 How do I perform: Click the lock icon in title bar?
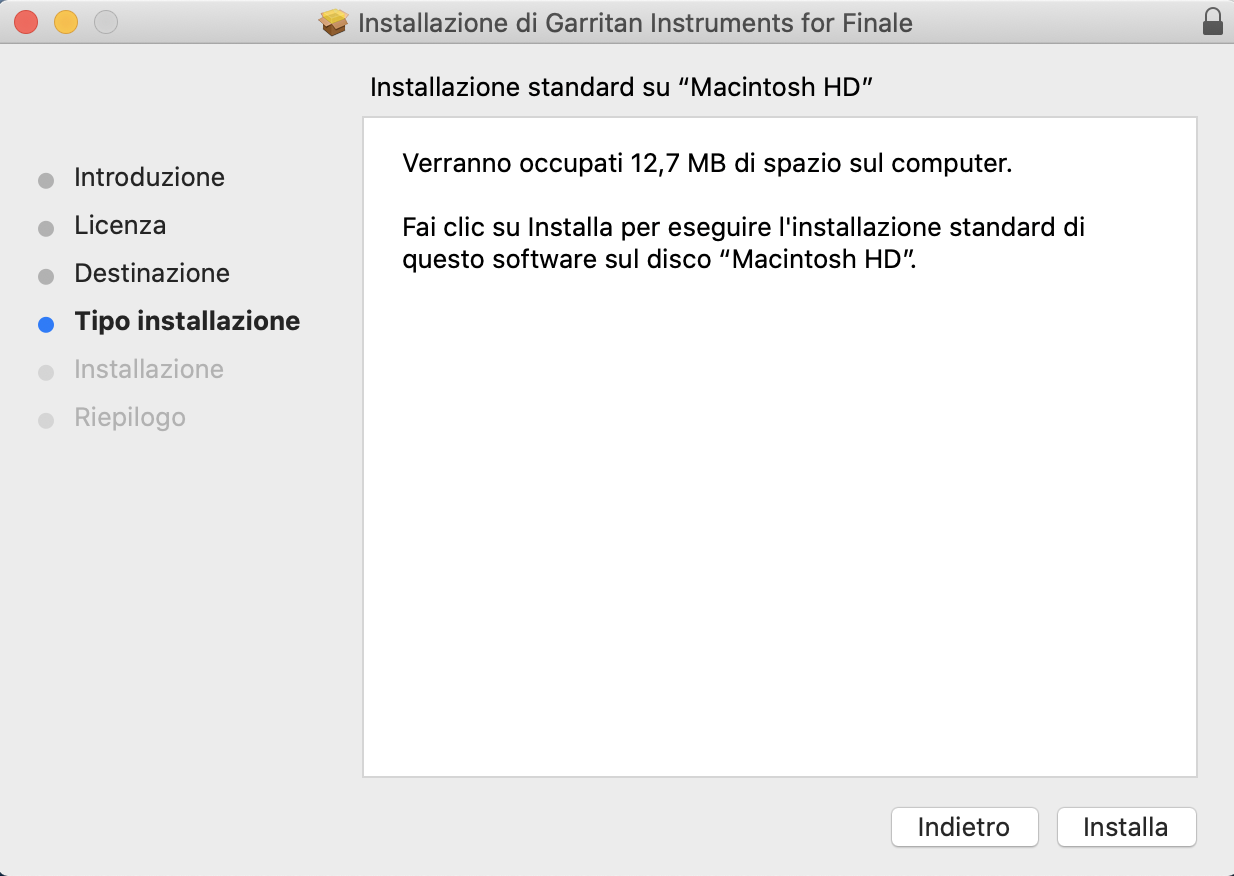tap(1213, 22)
